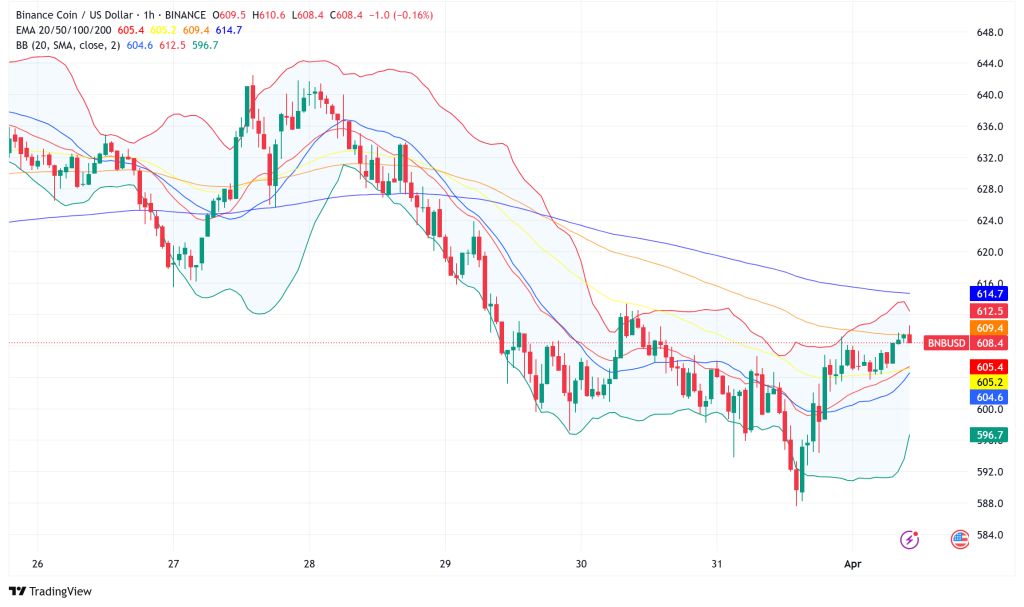Click the 636.0 price axis label
Viewport: 1024px width, 607px height.
point(989,126)
